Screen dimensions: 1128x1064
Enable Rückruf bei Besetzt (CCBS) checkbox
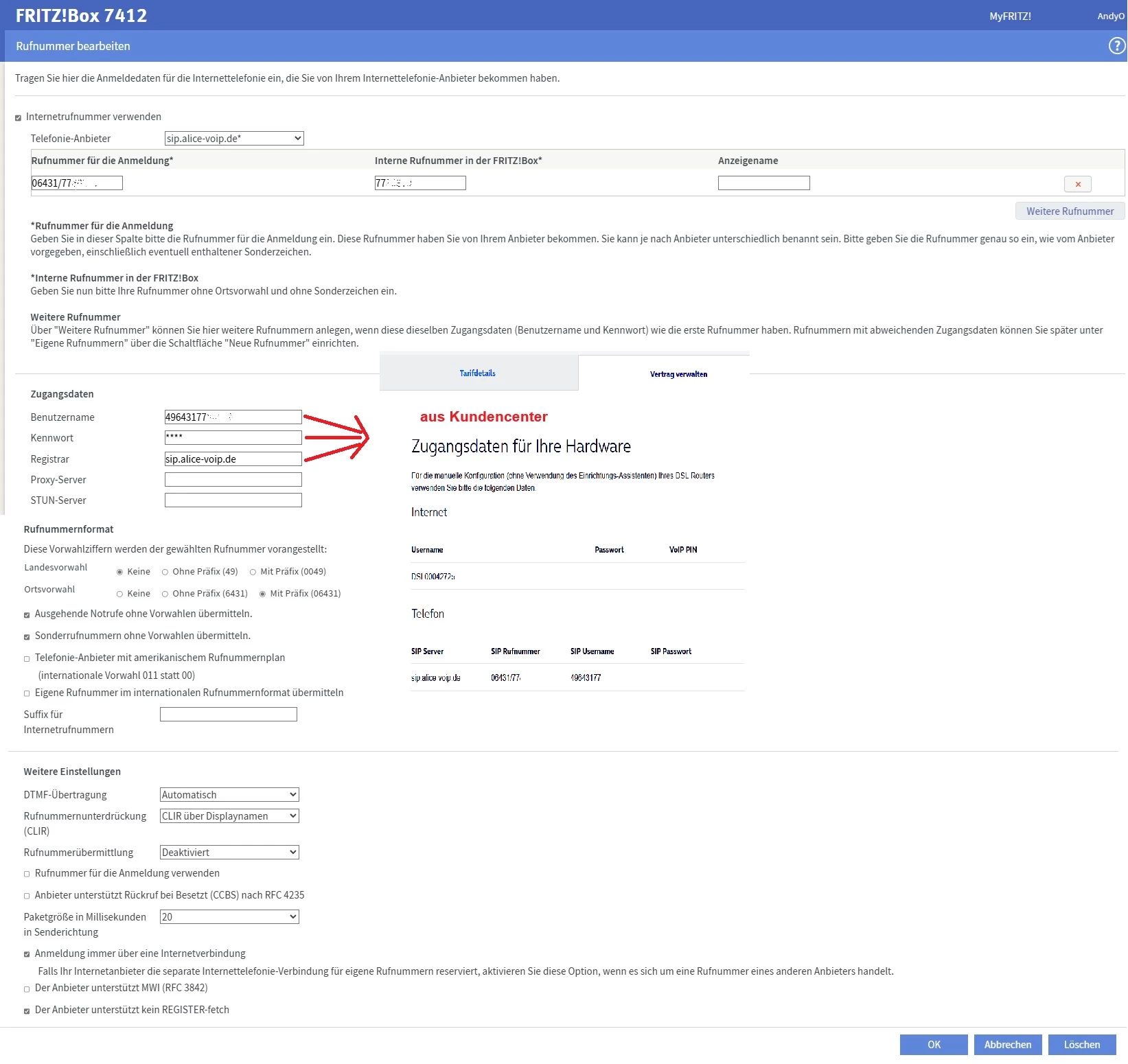click(x=27, y=896)
